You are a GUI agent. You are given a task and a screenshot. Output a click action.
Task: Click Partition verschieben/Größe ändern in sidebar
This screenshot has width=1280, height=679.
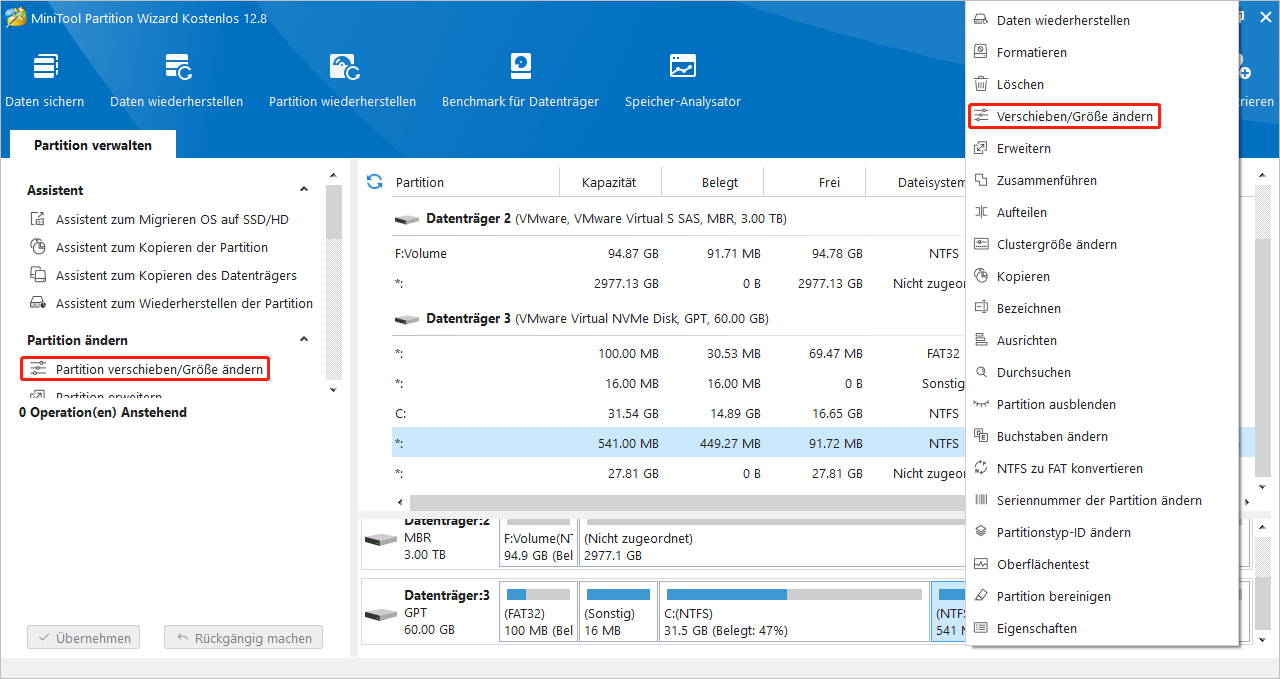(x=145, y=369)
